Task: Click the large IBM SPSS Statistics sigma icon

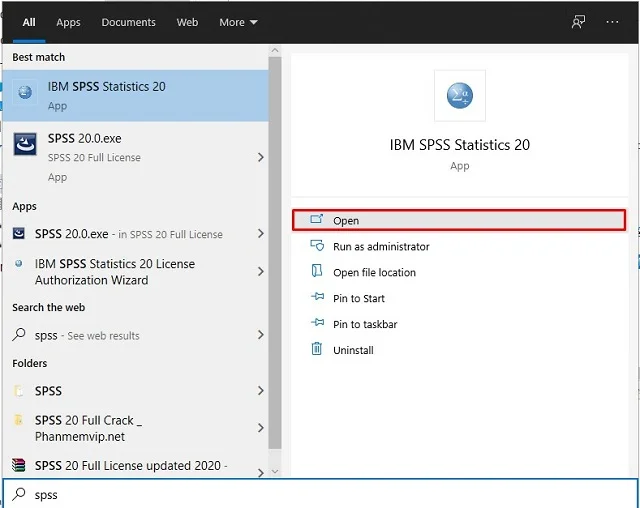Action: click(x=460, y=95)
